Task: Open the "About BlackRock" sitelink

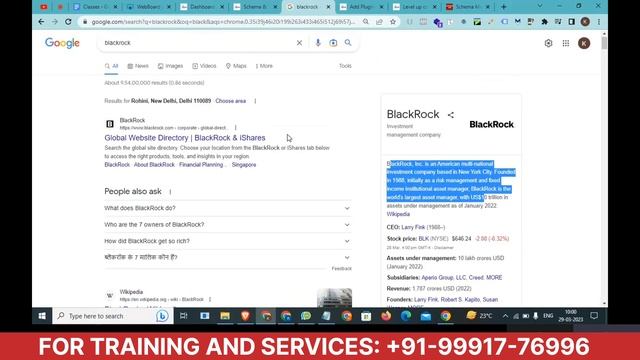Action: point(154,165)
